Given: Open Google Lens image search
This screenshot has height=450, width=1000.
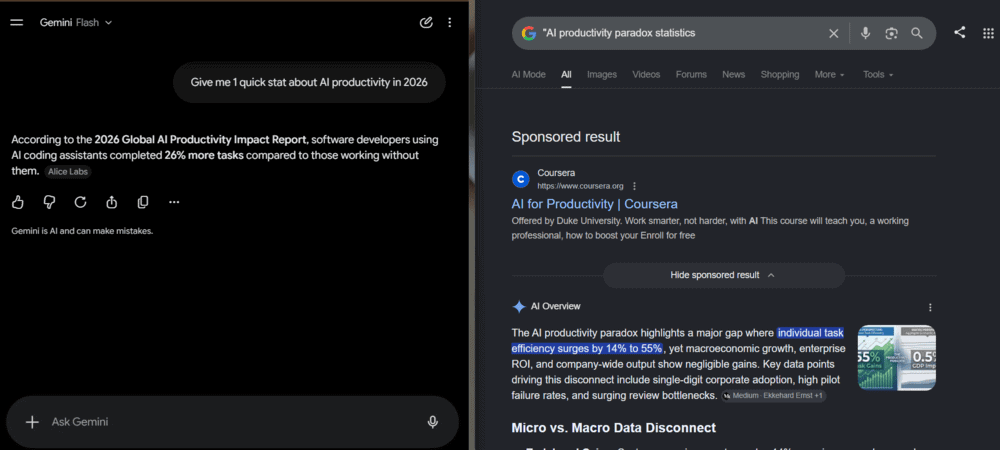Looking at the screenshot, I should pyautogui.click(x=892, y=33).
